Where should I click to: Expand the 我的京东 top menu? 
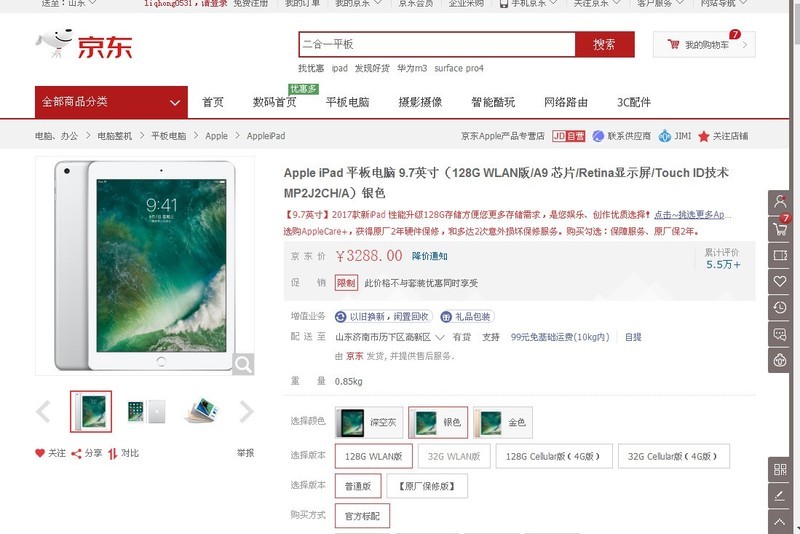point(358,4)
